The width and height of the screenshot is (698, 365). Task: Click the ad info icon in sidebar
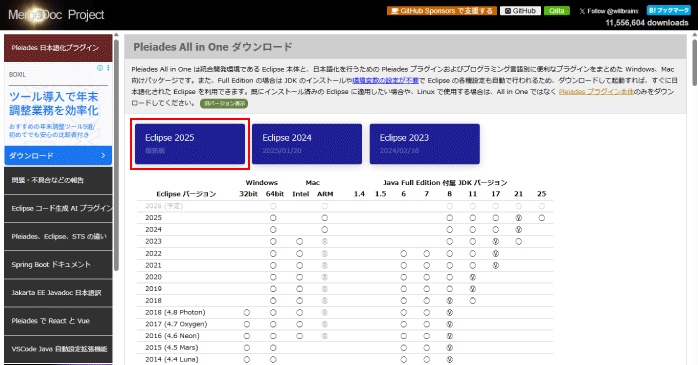(100, 68)
